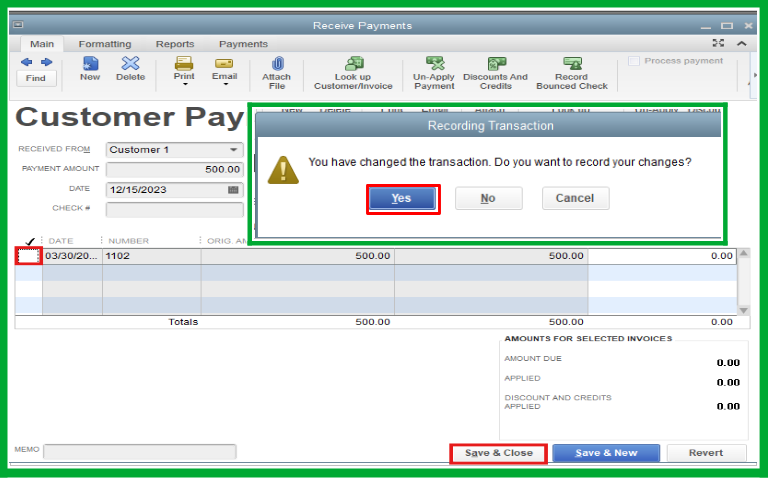Open the Received From customer dropdown
This screenshot has height=479, width=768.
pyautogui.click(x=234, y=150)
